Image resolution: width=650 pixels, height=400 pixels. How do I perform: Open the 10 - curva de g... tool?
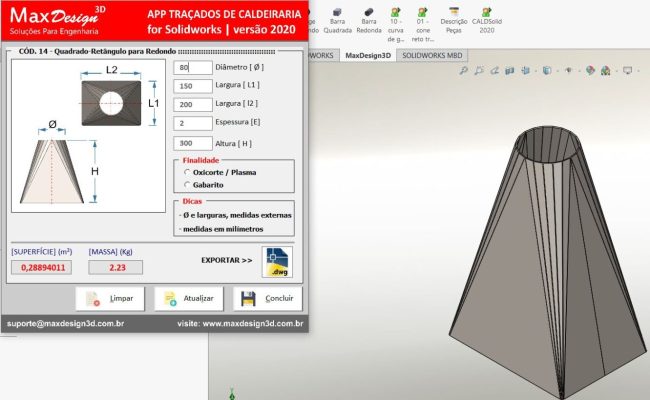tap(397, 21)
